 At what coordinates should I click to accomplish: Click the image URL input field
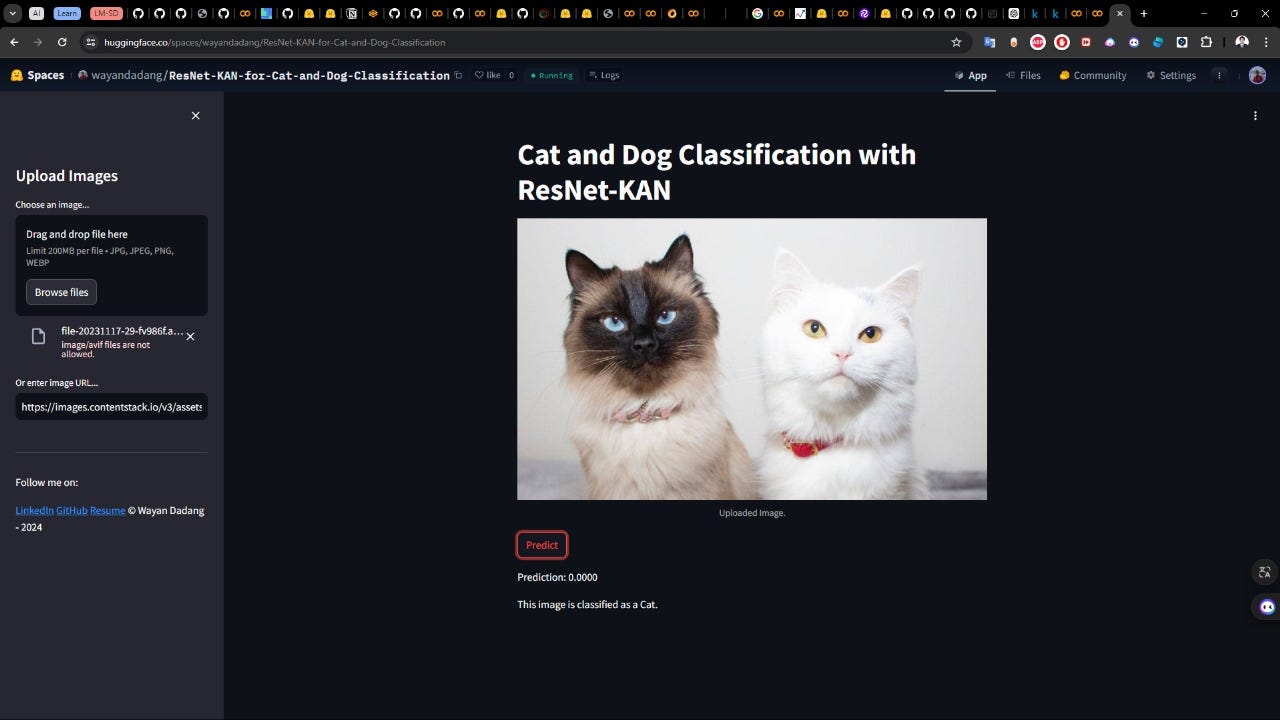click(x=111, y=407)
